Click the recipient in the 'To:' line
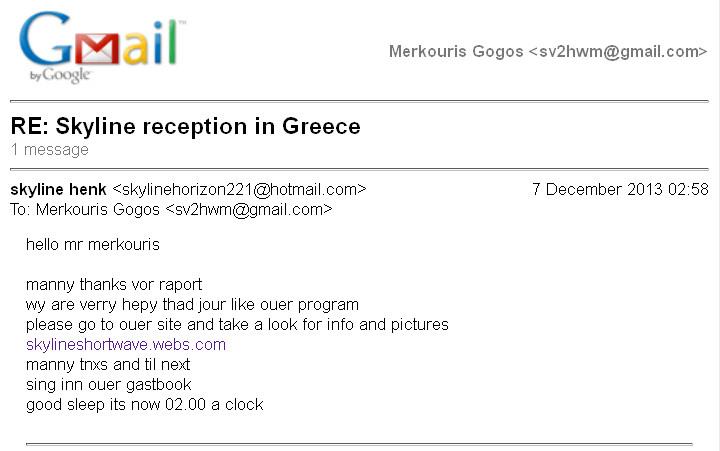 (x=184, y=209)
